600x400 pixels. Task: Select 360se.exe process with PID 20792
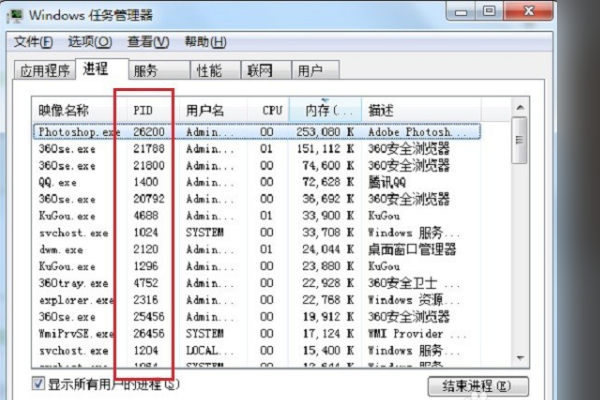pos(256,199)
